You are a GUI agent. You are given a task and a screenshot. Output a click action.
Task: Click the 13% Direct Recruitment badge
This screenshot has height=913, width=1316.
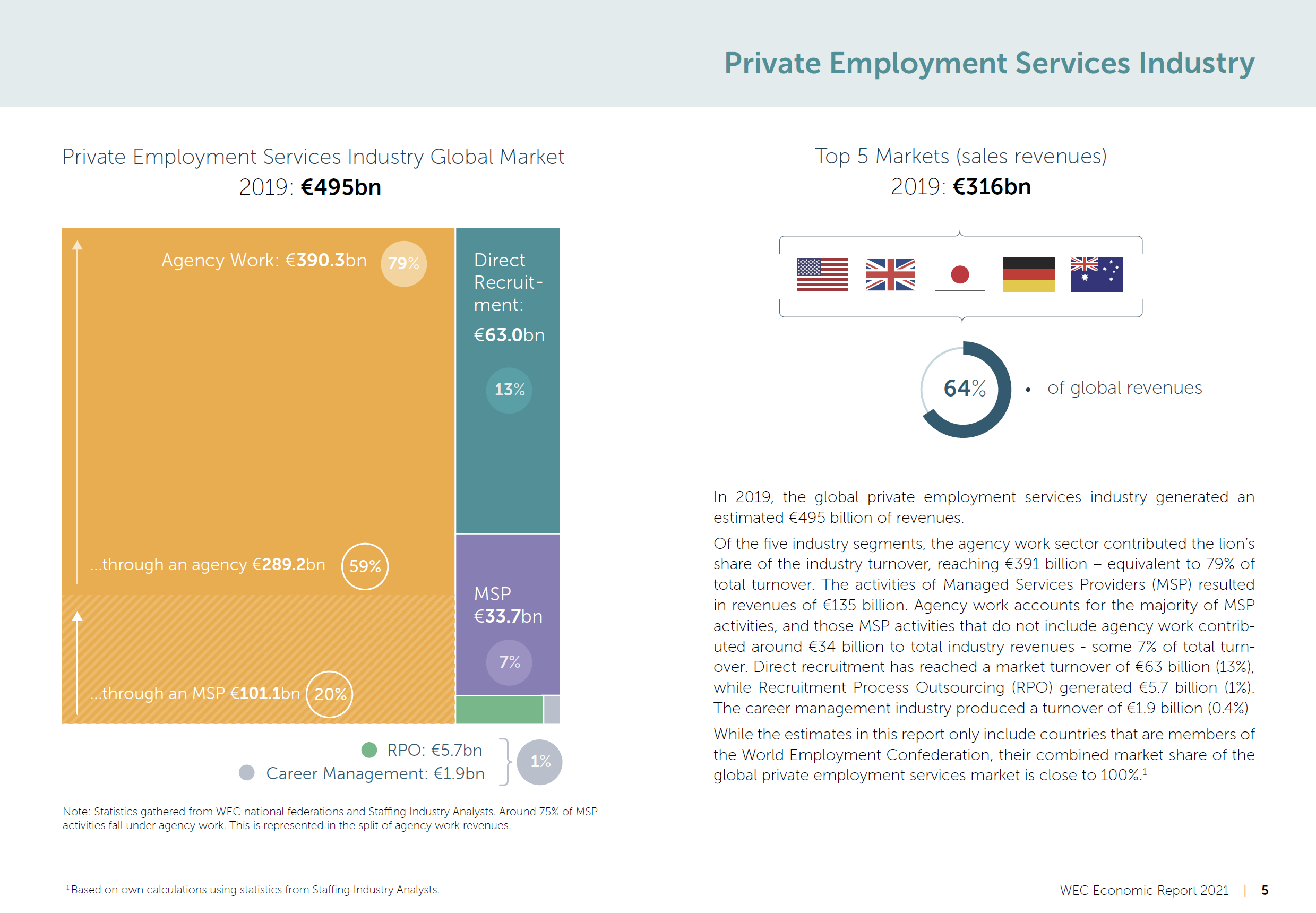pos(509,390)
